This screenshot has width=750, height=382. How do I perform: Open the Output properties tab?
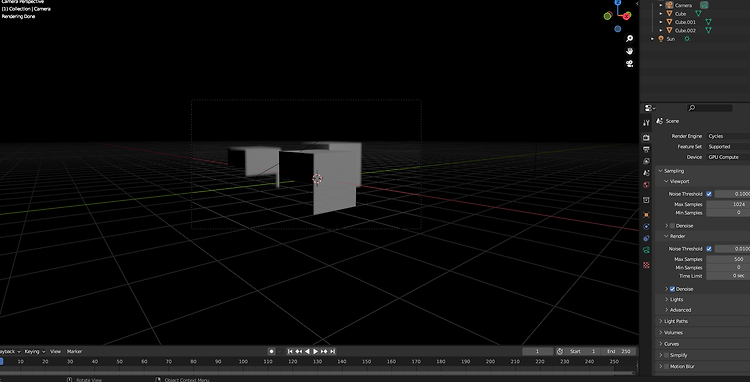(x=646, y=150)
